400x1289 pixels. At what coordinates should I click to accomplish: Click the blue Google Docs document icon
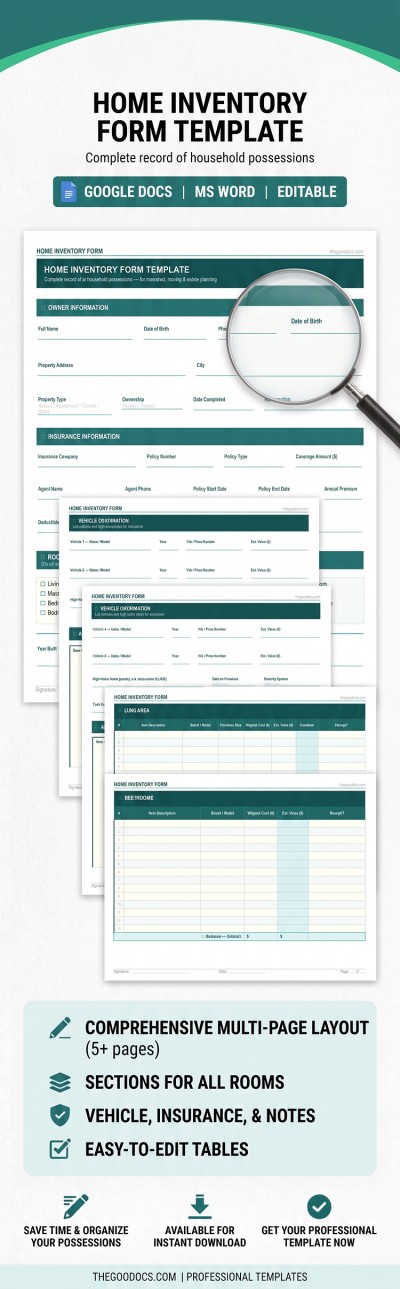69,192
